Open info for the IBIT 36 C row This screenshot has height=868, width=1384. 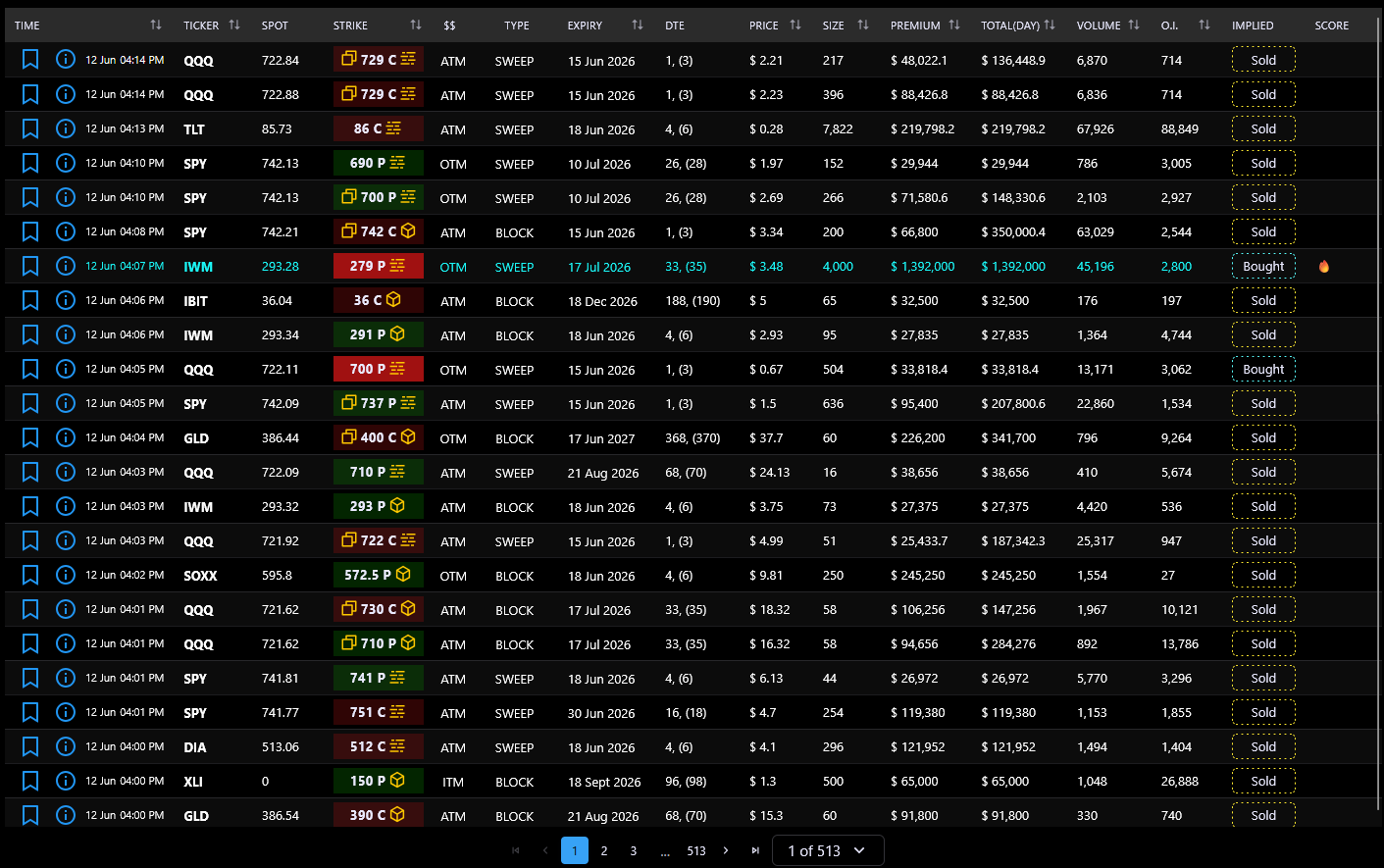66,300
